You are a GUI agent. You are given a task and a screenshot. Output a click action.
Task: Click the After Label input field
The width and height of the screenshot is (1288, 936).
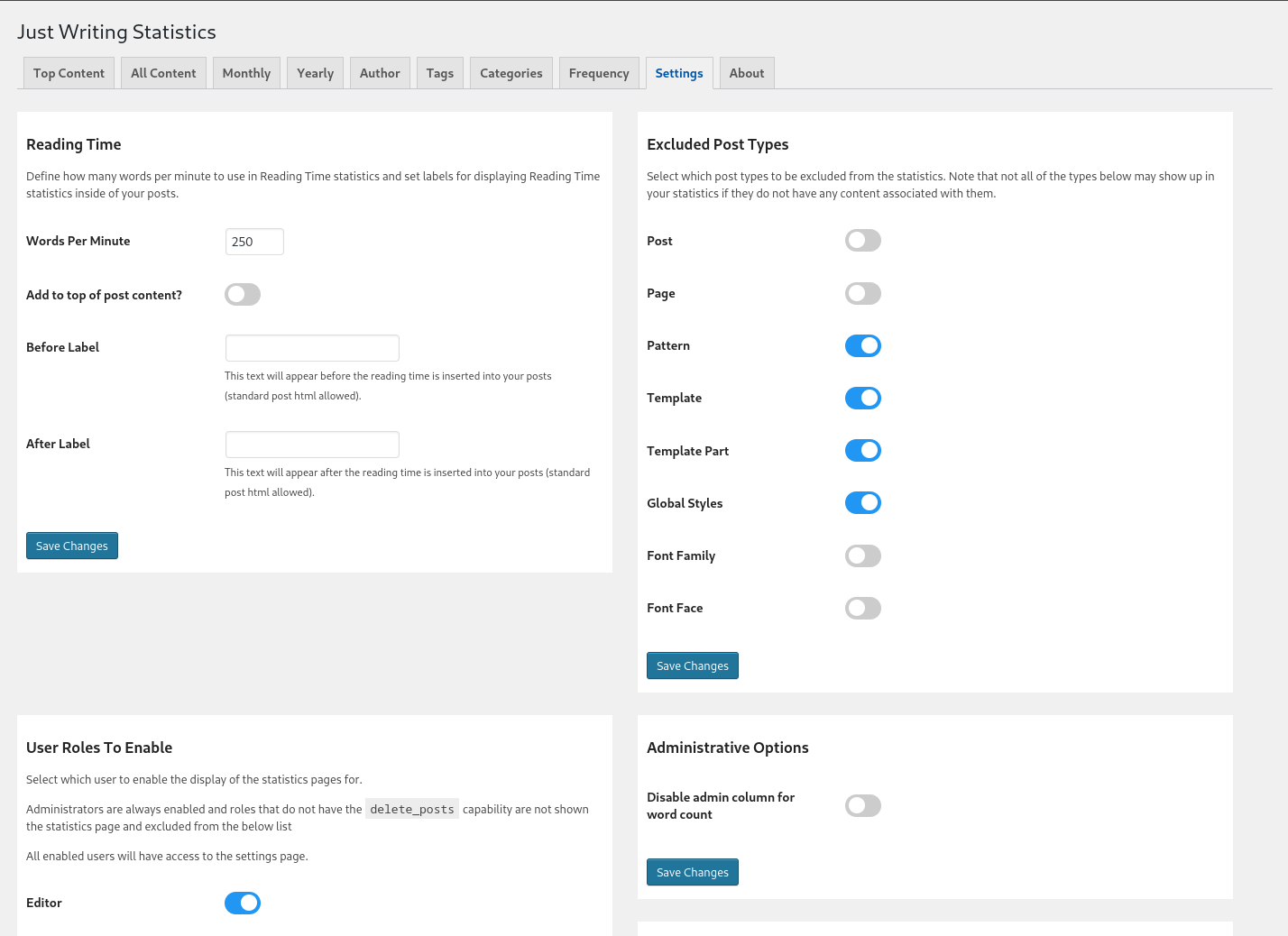click(312, 445)
